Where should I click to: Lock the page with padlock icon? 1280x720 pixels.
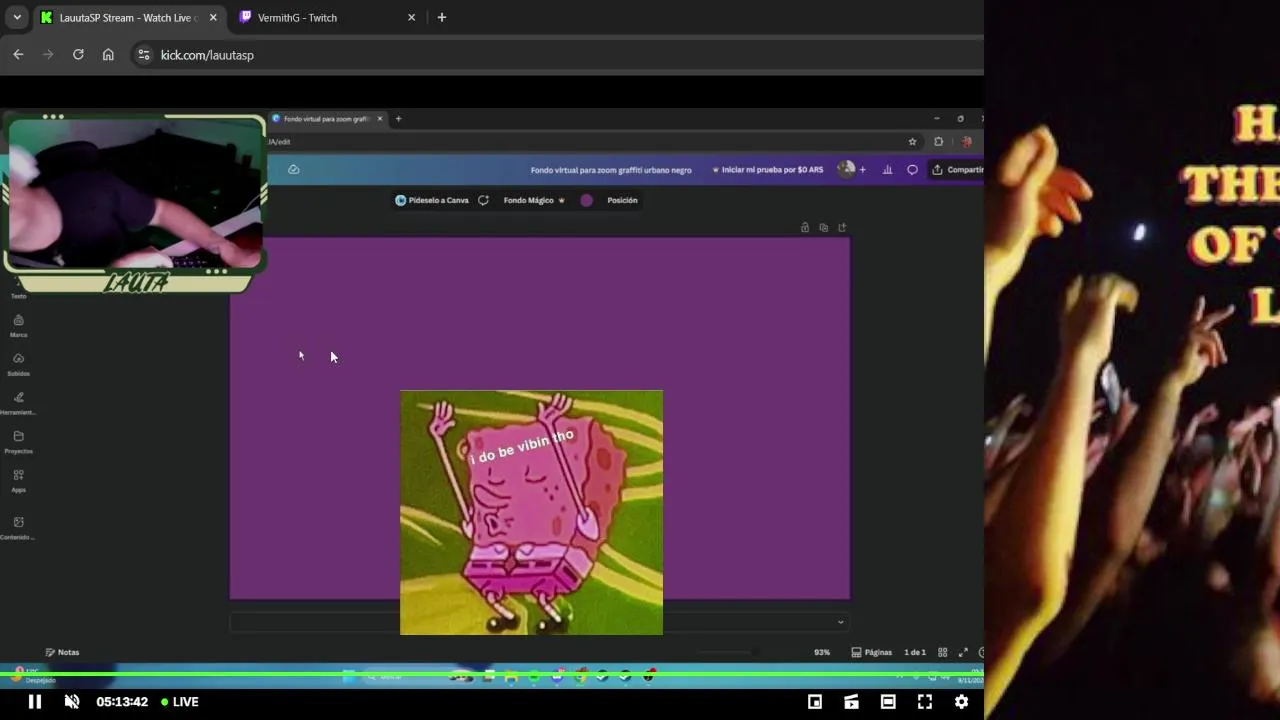point(805,228)
